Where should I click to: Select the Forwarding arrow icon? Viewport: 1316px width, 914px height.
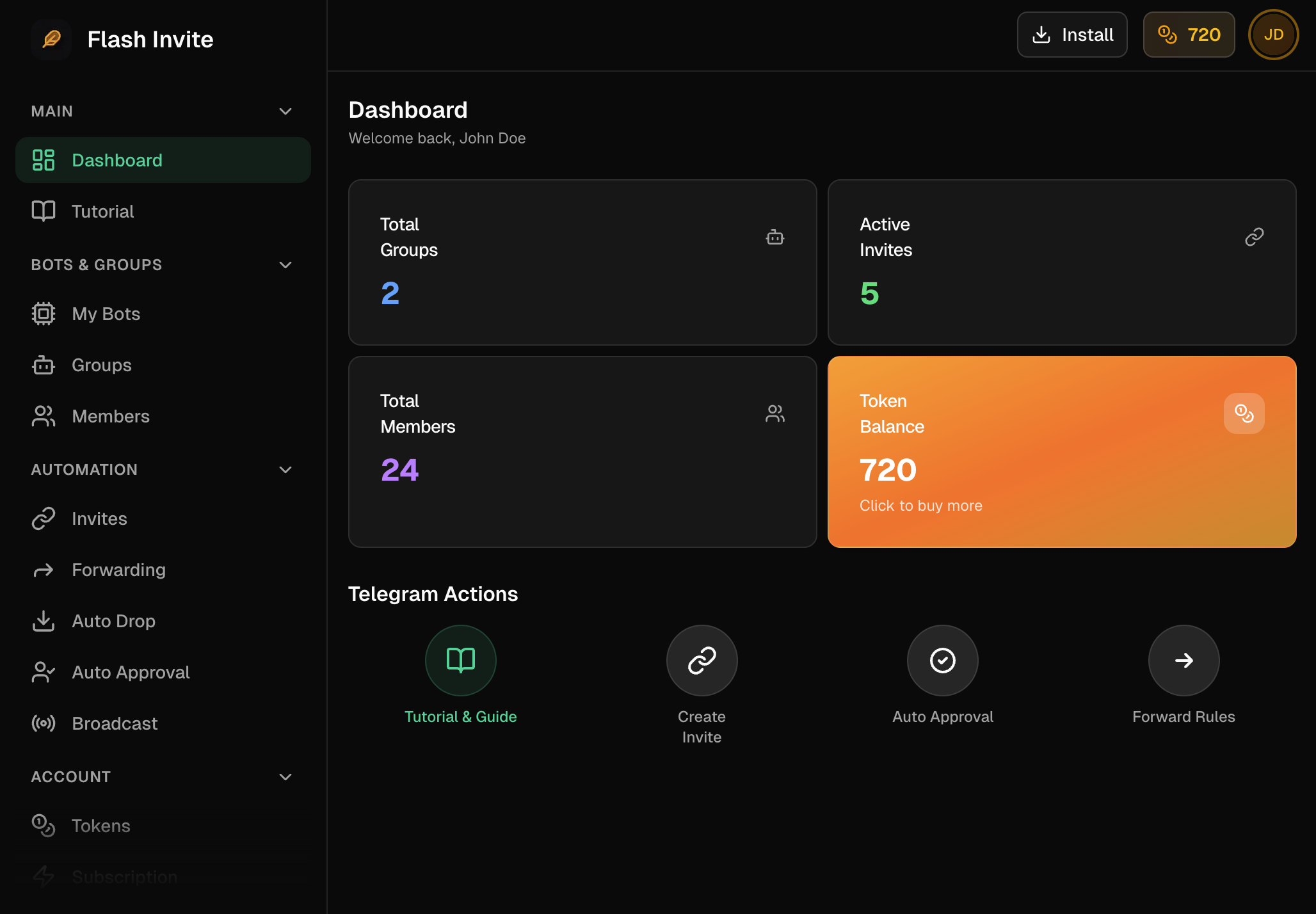point(43,570)
